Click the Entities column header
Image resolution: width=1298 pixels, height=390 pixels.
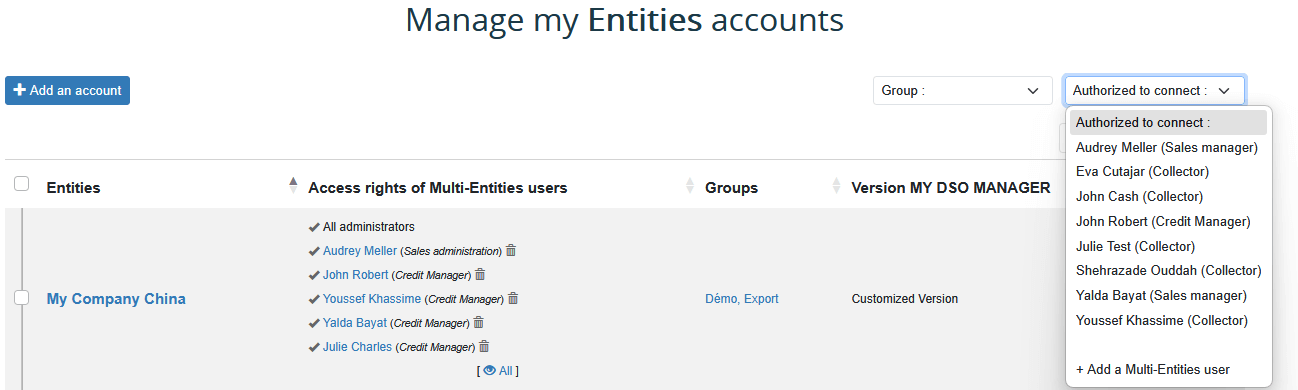[x=73, y=187]
